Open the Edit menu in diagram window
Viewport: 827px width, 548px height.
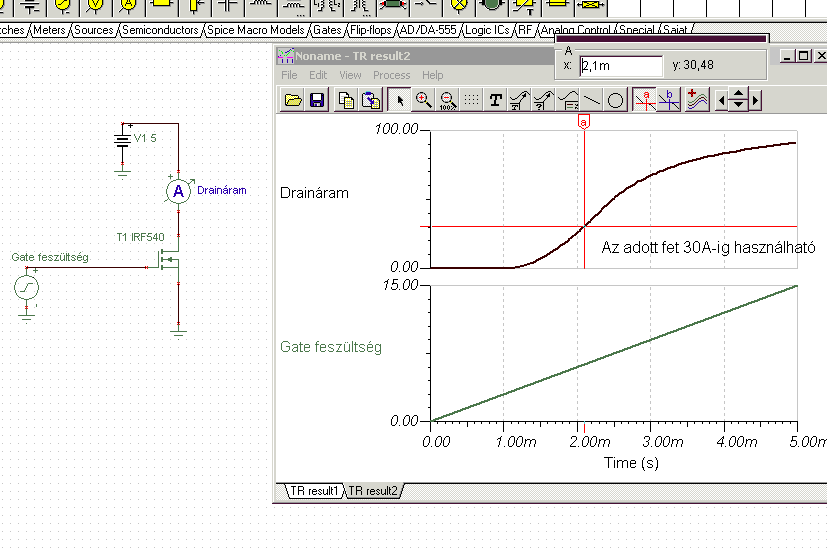[x=318, y=75]
